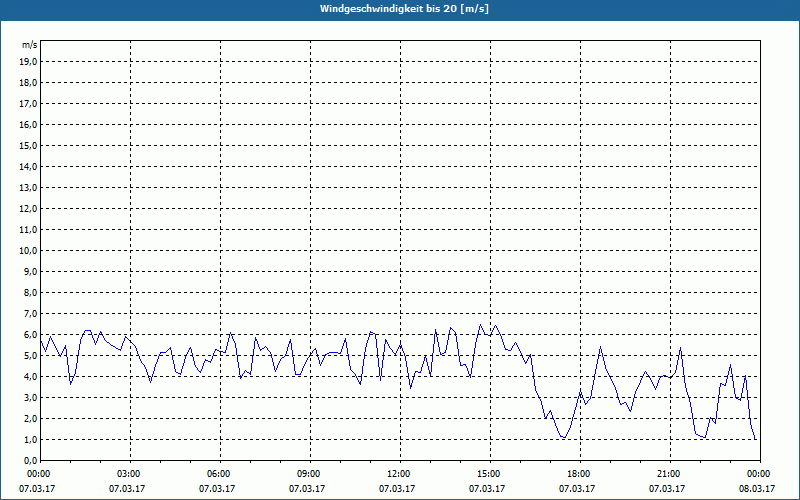Select the 6,0 y-axis label

30,335
